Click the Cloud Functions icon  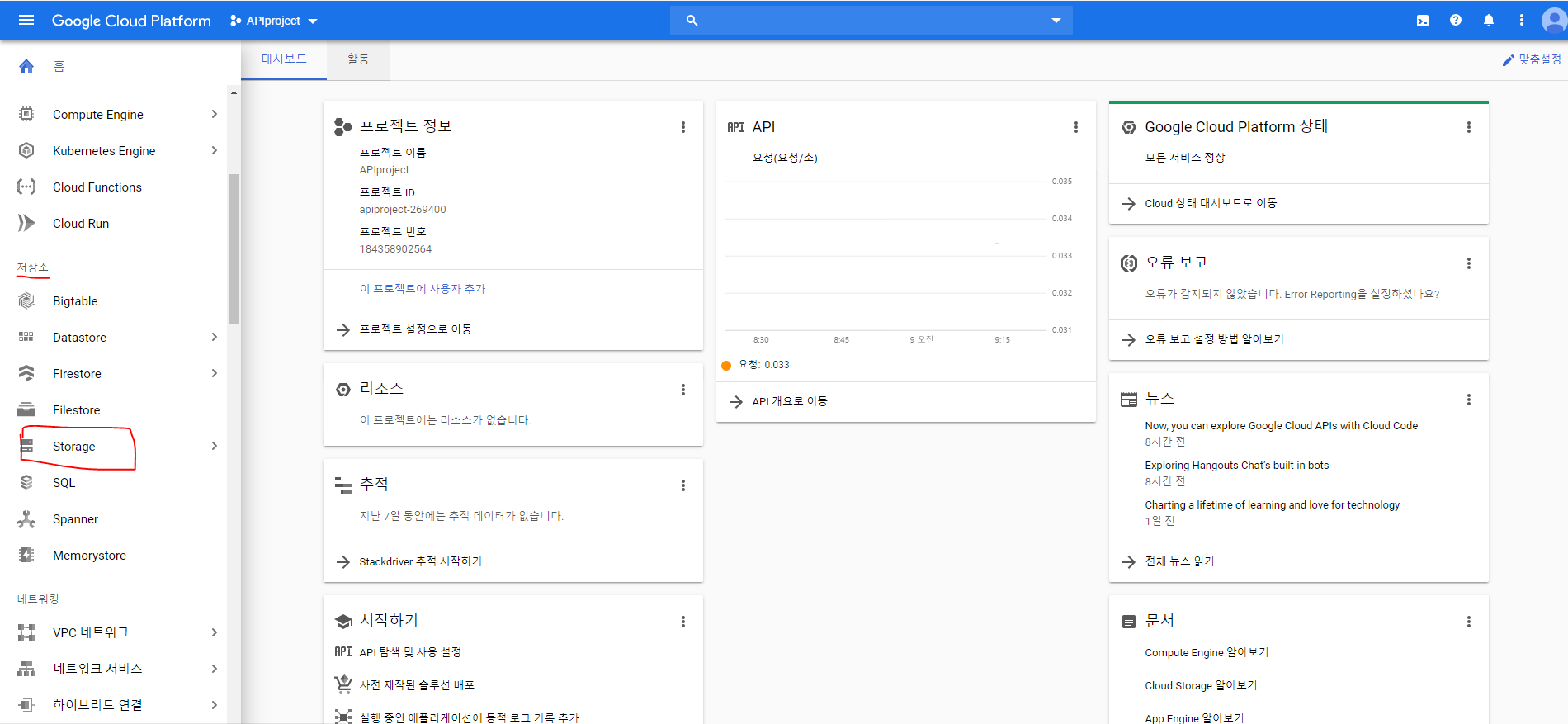26,187
